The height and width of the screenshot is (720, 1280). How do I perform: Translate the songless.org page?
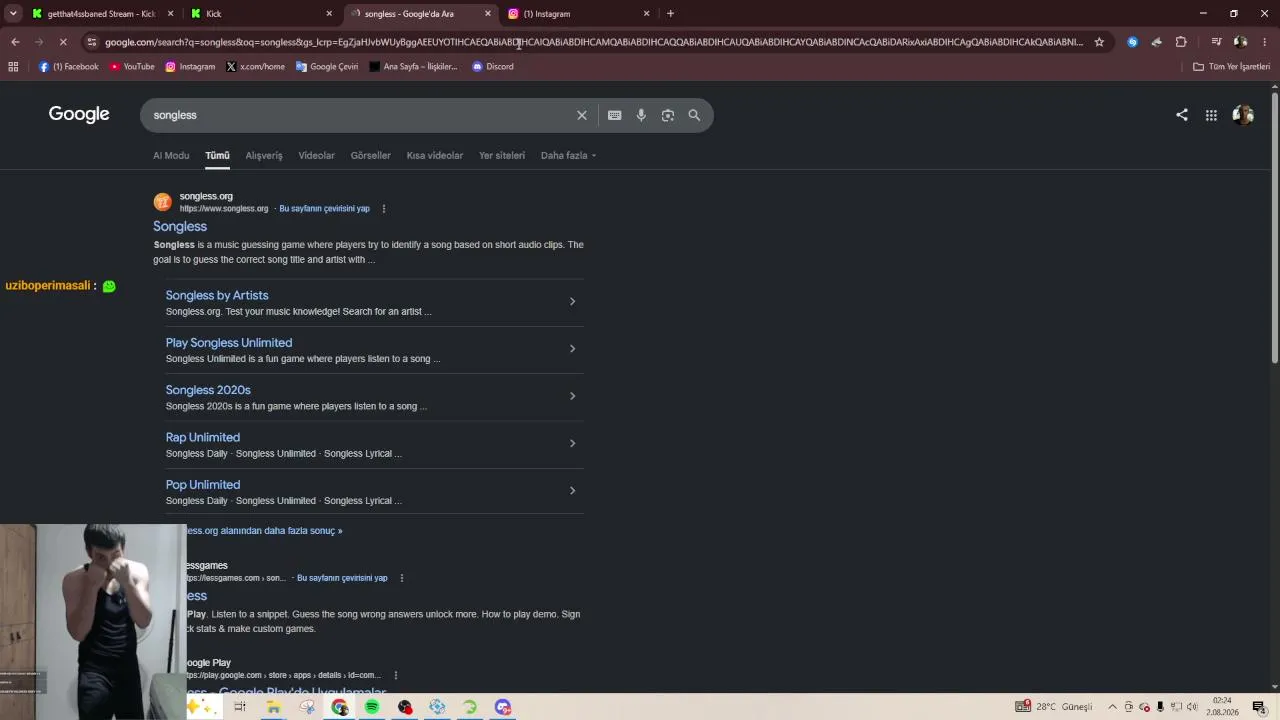click(x=324, y=209)
